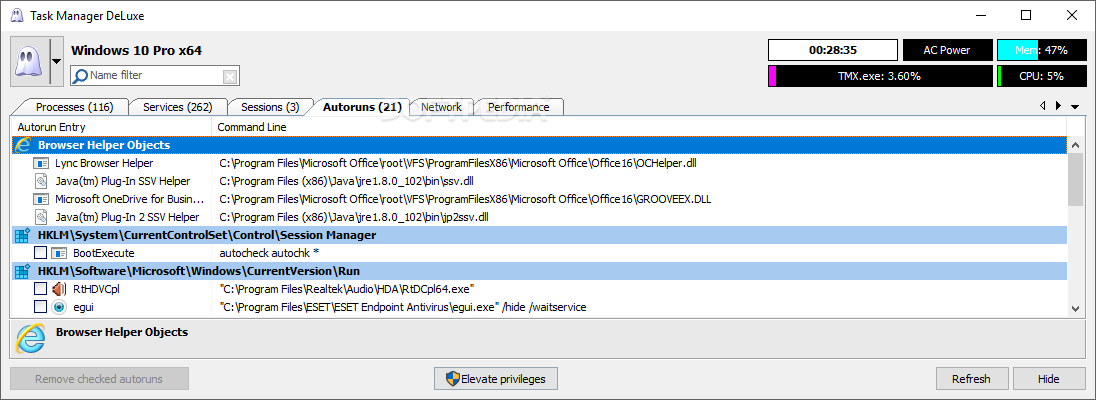This screenshot has height=400, width=1096.
Task: Switch to the Processes (116) tab
Action: 75,107
